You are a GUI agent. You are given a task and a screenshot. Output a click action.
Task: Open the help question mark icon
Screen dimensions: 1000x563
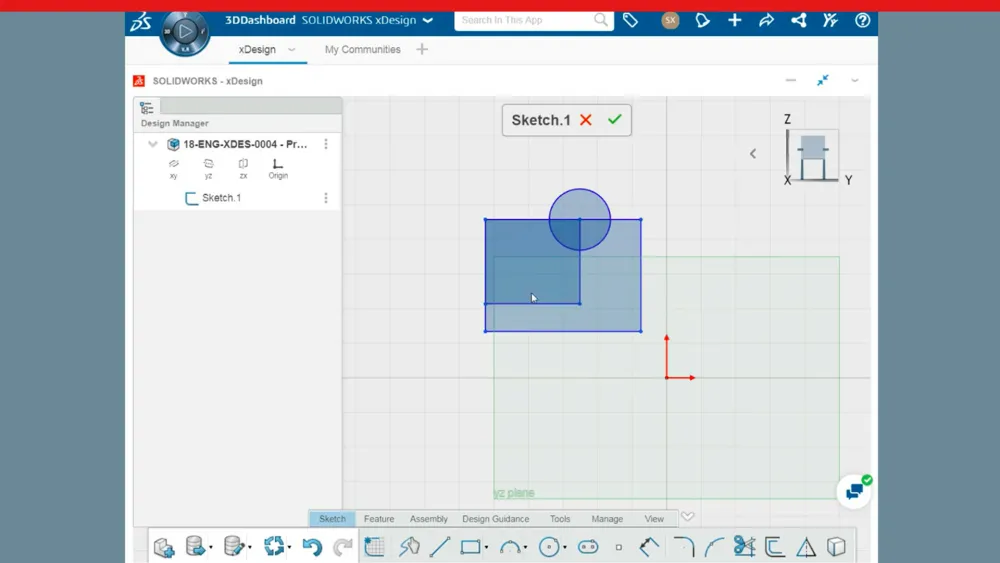(862, 20)
